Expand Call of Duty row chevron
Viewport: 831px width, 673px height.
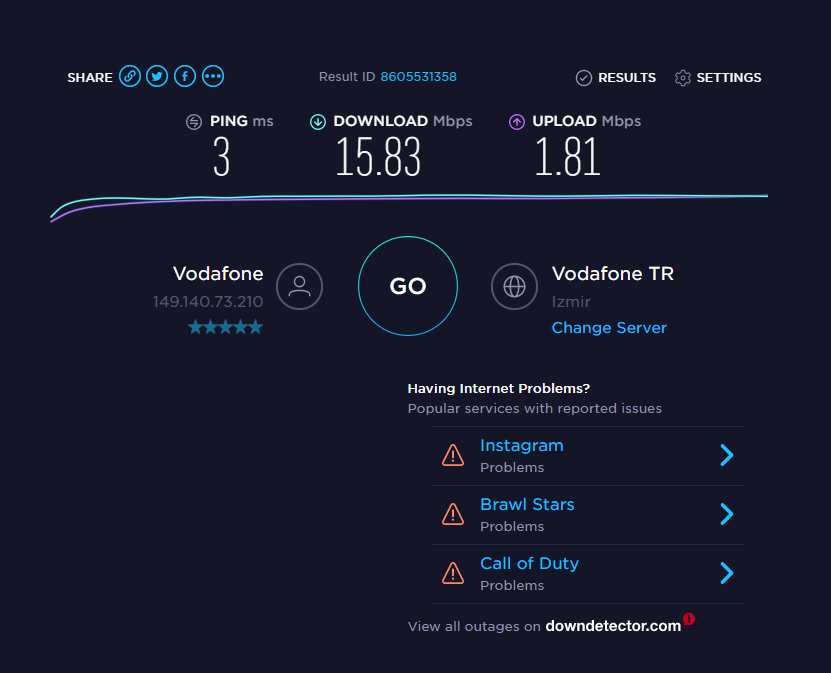coord(727,573)
